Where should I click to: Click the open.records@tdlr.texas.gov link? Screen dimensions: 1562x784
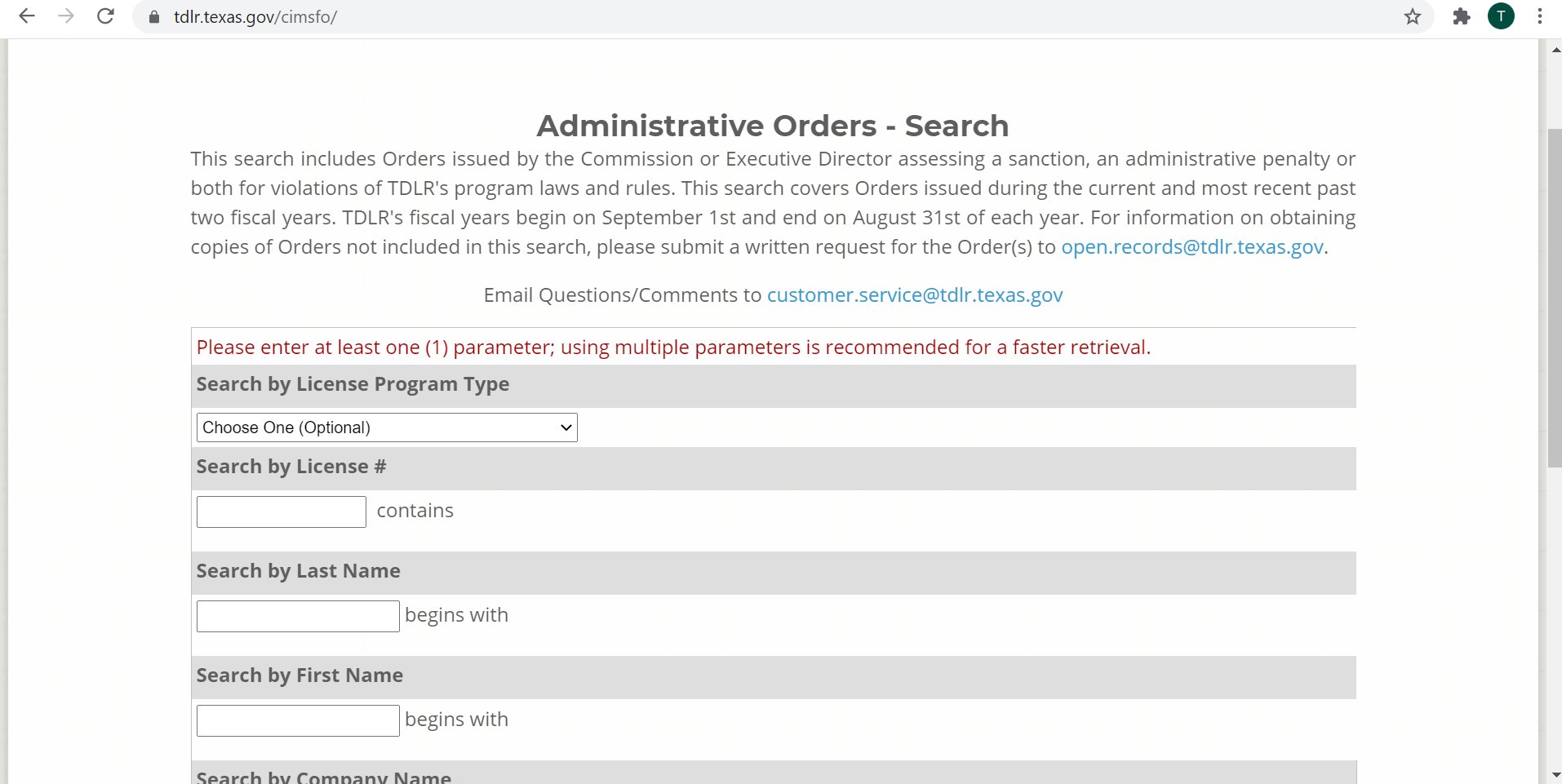click(x=1191, y=247)
